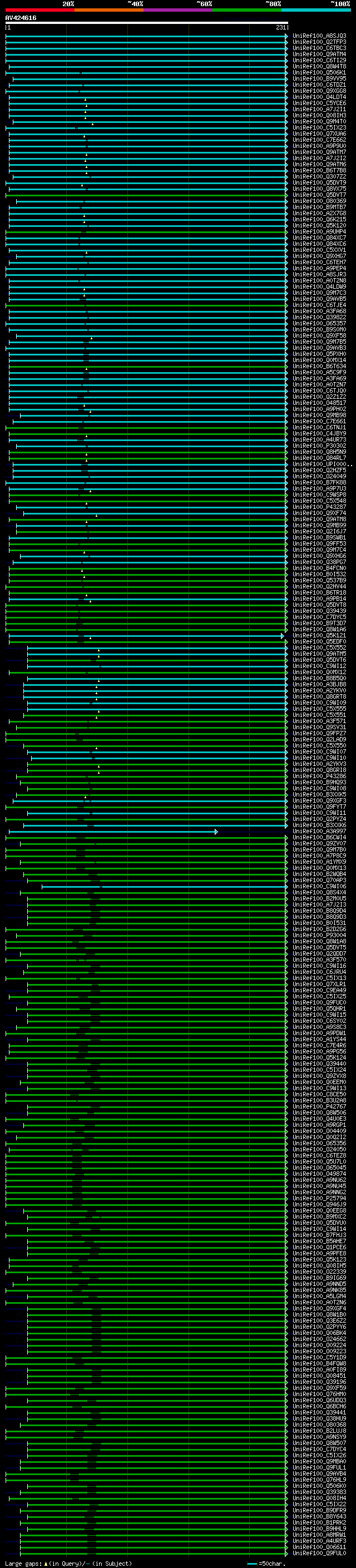Select hit label UniRef100_A3F571
Image resolution: width=356 pixels, height=1568 pixels.
coord(319,721)
